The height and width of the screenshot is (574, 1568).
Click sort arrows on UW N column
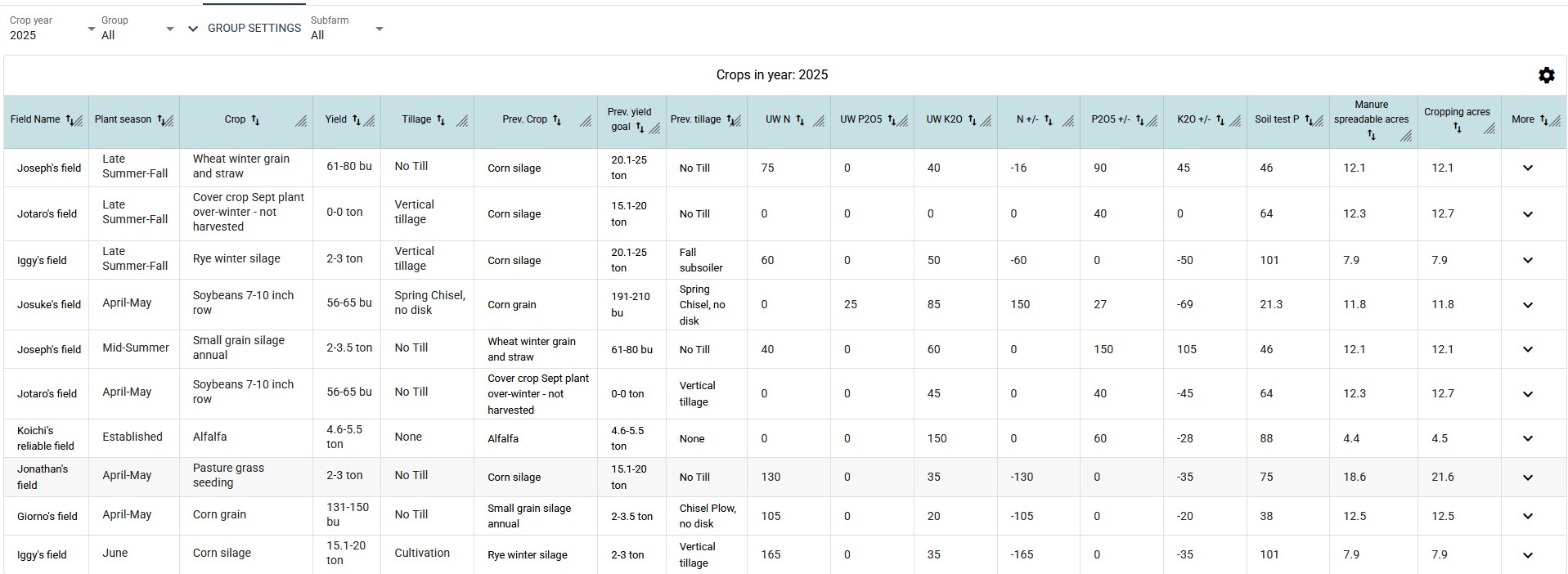[800, 120]
